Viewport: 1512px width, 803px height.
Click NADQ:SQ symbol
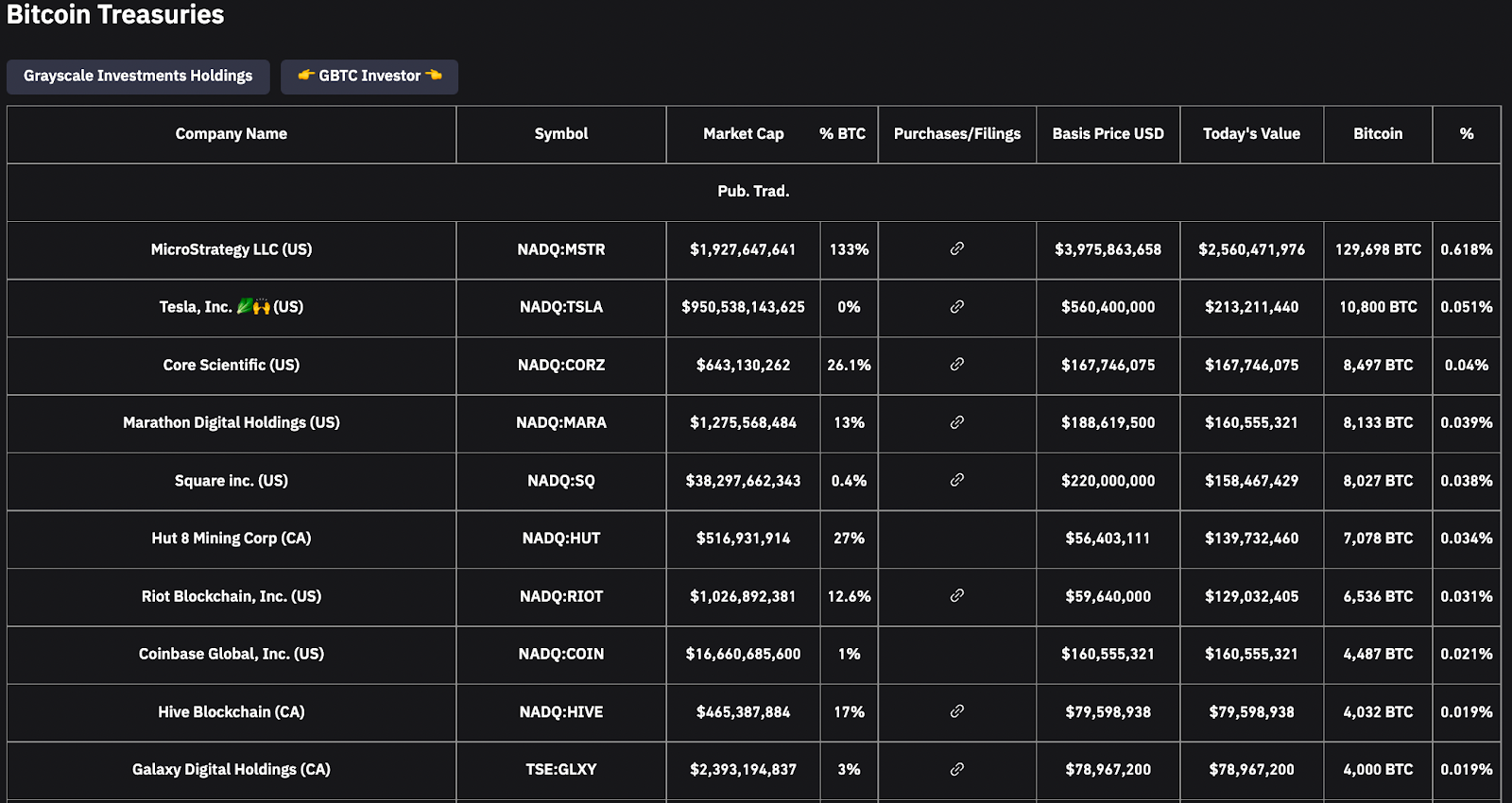tap(561, 481)
